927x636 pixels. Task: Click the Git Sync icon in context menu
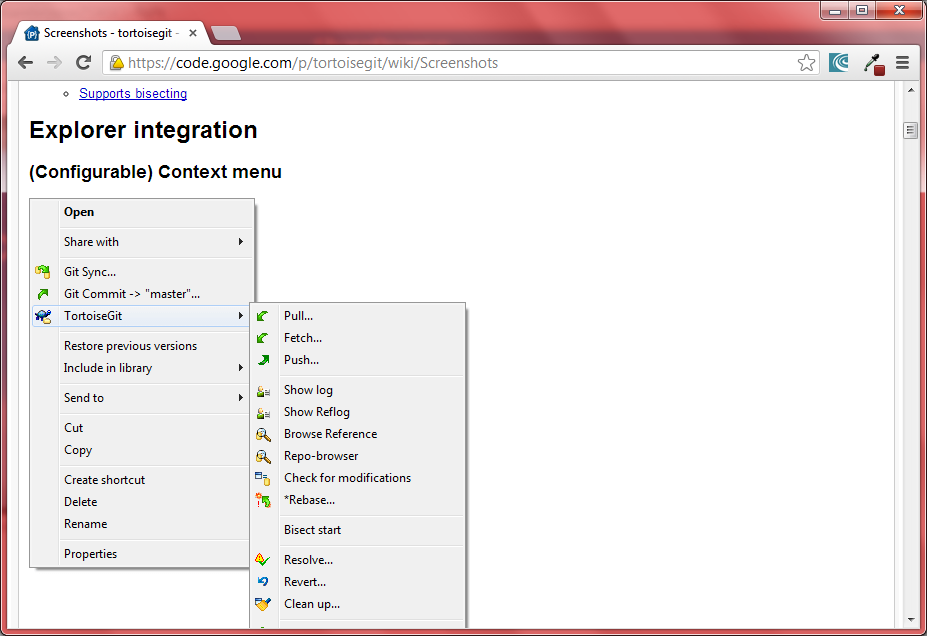click(43, 272)
